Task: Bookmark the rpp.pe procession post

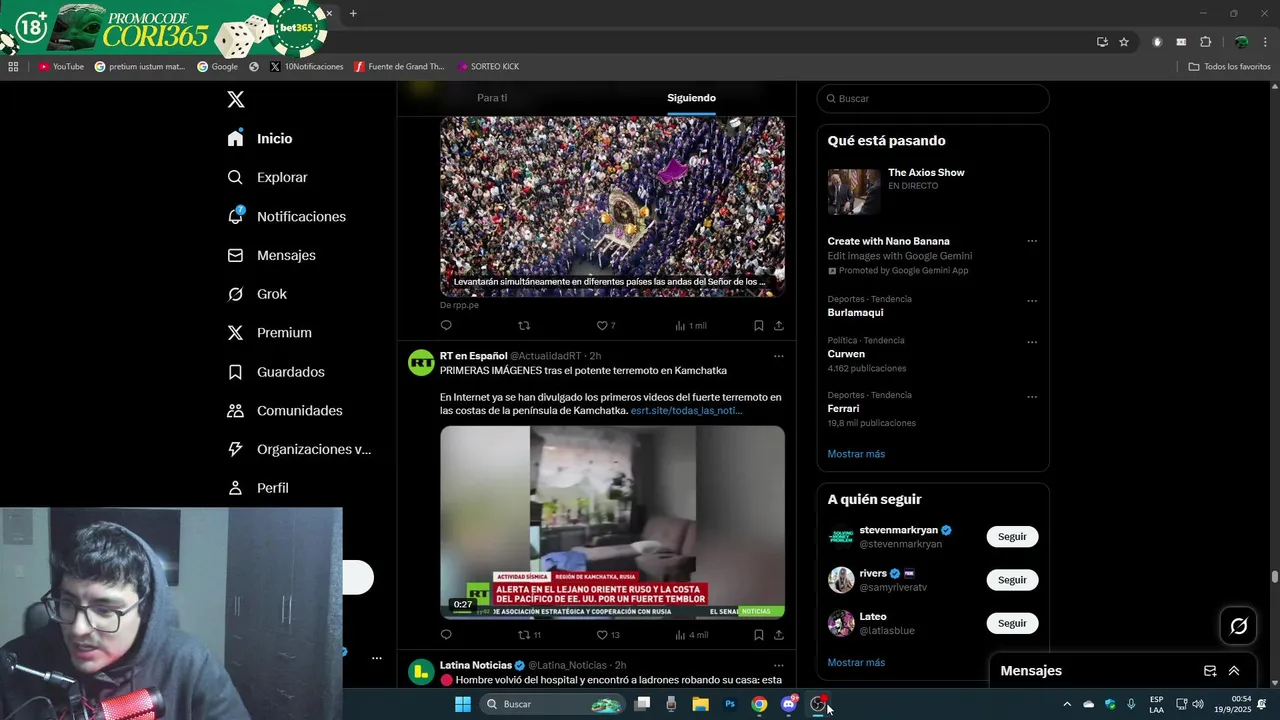Action: tap(759, 325)
